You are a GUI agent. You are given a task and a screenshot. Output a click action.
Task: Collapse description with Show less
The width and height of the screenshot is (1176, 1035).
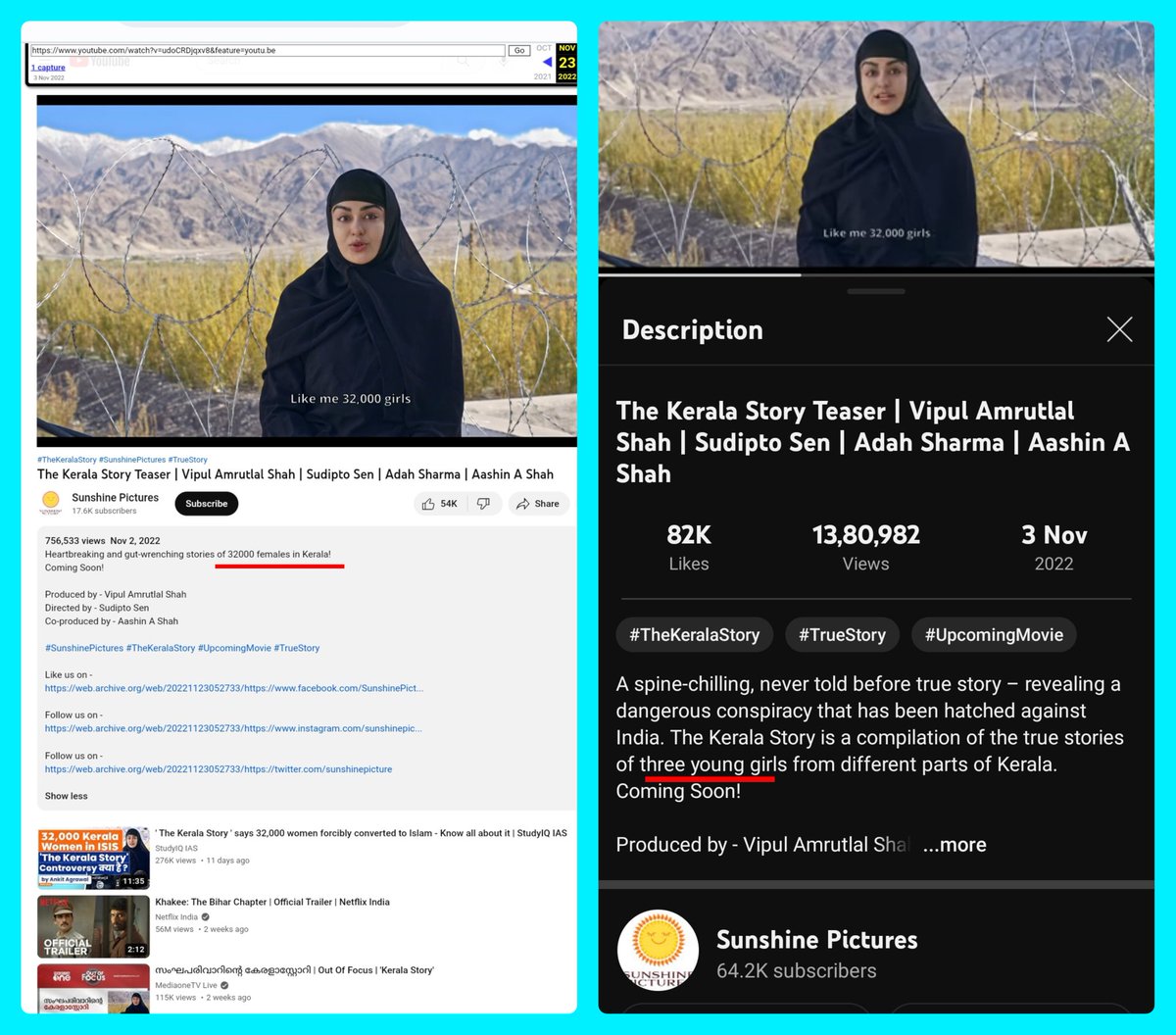(66, 796)
